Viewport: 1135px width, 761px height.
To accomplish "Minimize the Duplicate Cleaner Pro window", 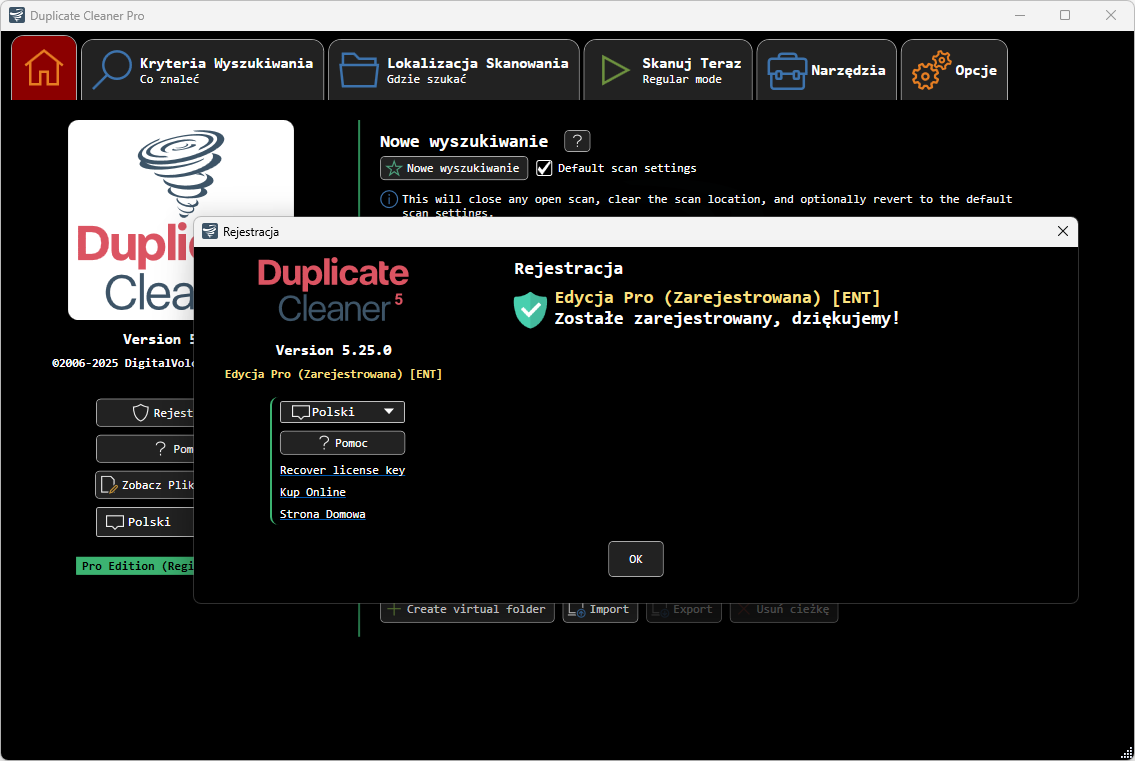I will tap(1020, 15).
